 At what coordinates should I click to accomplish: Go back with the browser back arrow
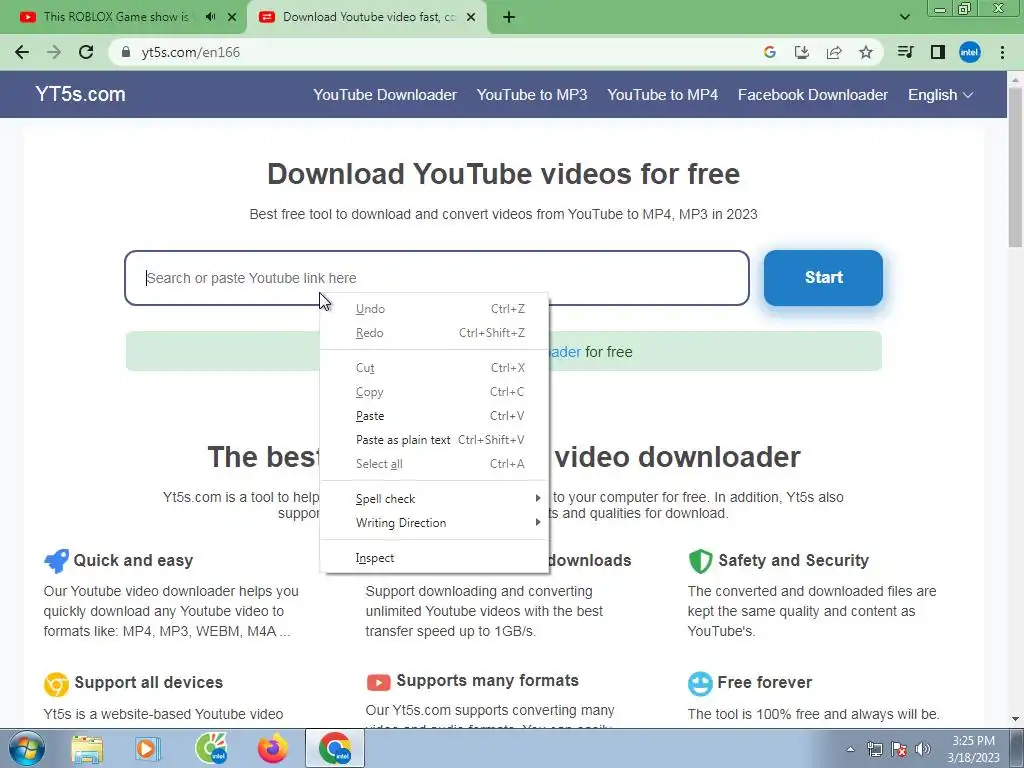[x=22, y=52]
